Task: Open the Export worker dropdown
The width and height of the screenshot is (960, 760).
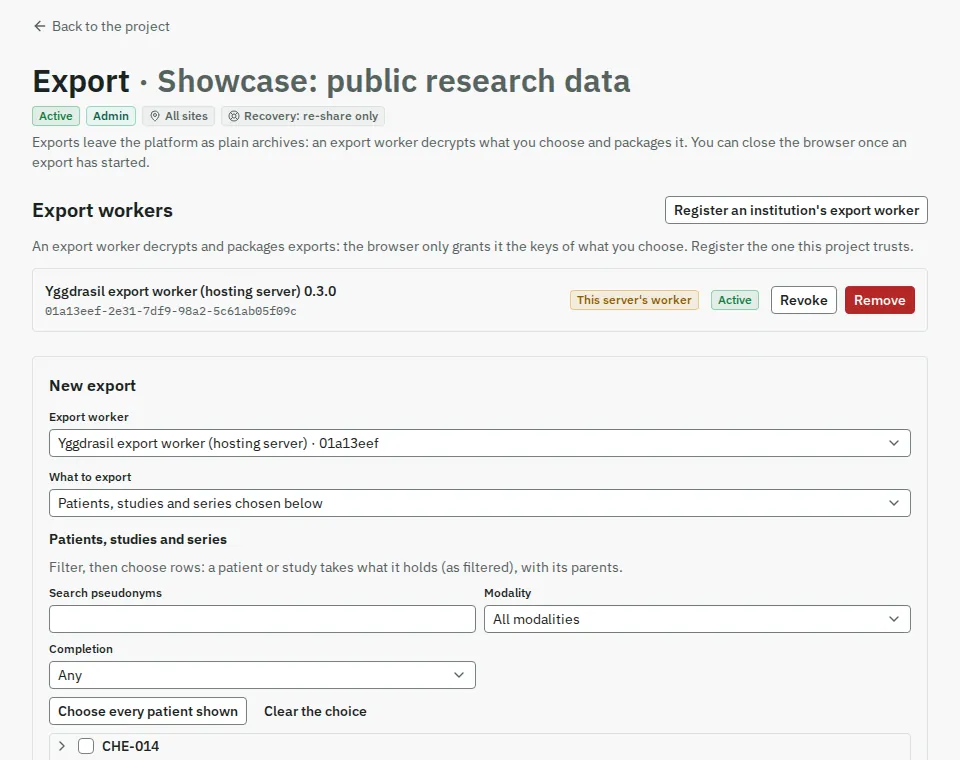Action: coord(479,443)
